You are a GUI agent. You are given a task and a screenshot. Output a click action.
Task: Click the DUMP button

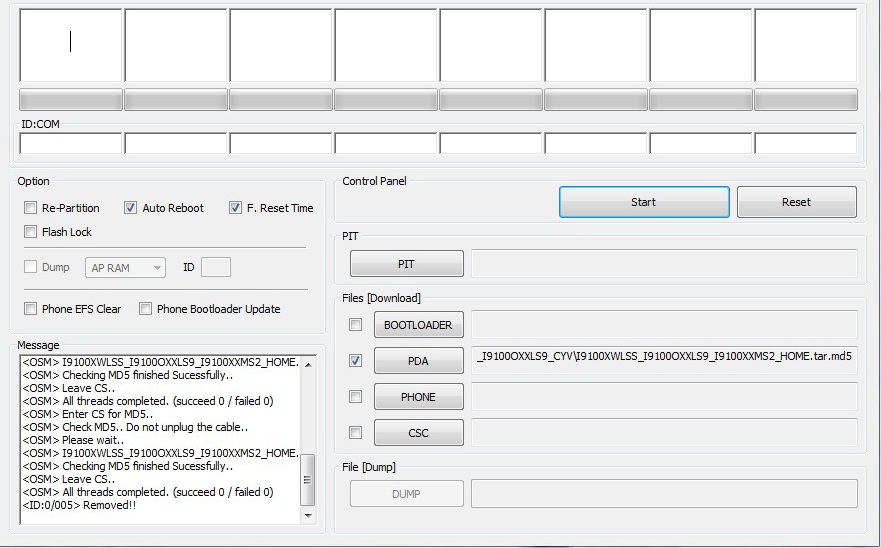[407, 493]
